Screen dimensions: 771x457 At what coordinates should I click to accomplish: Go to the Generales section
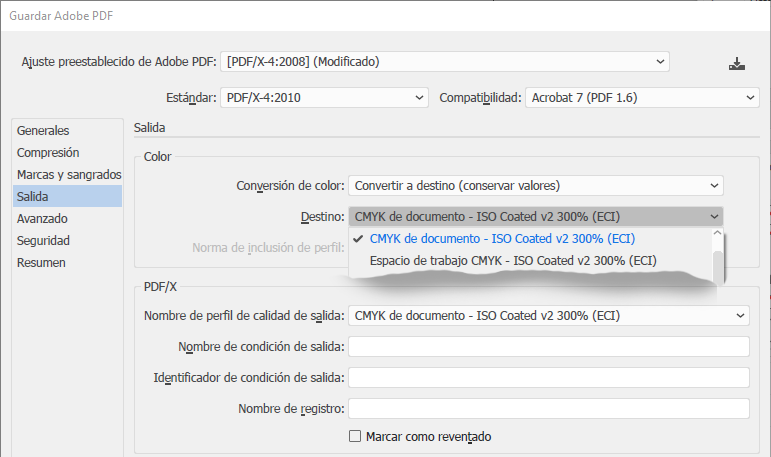[x=67, y=130]
